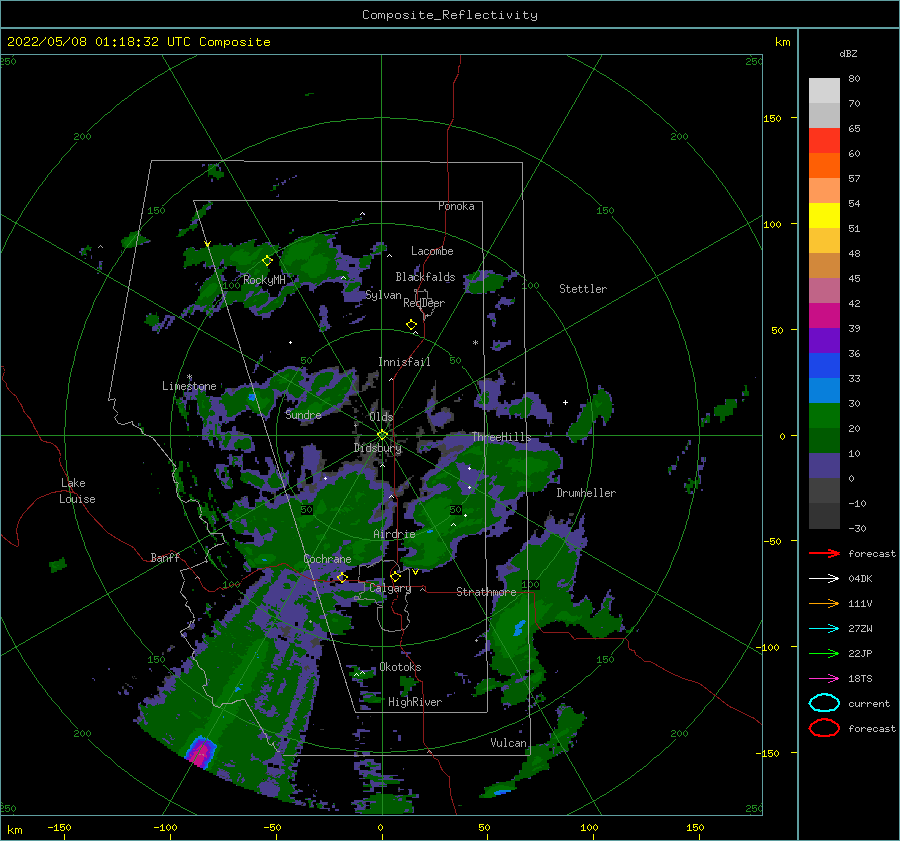
Task: Click the HighRiver city label
Action: pyautogui.click(x=415, y=702)
